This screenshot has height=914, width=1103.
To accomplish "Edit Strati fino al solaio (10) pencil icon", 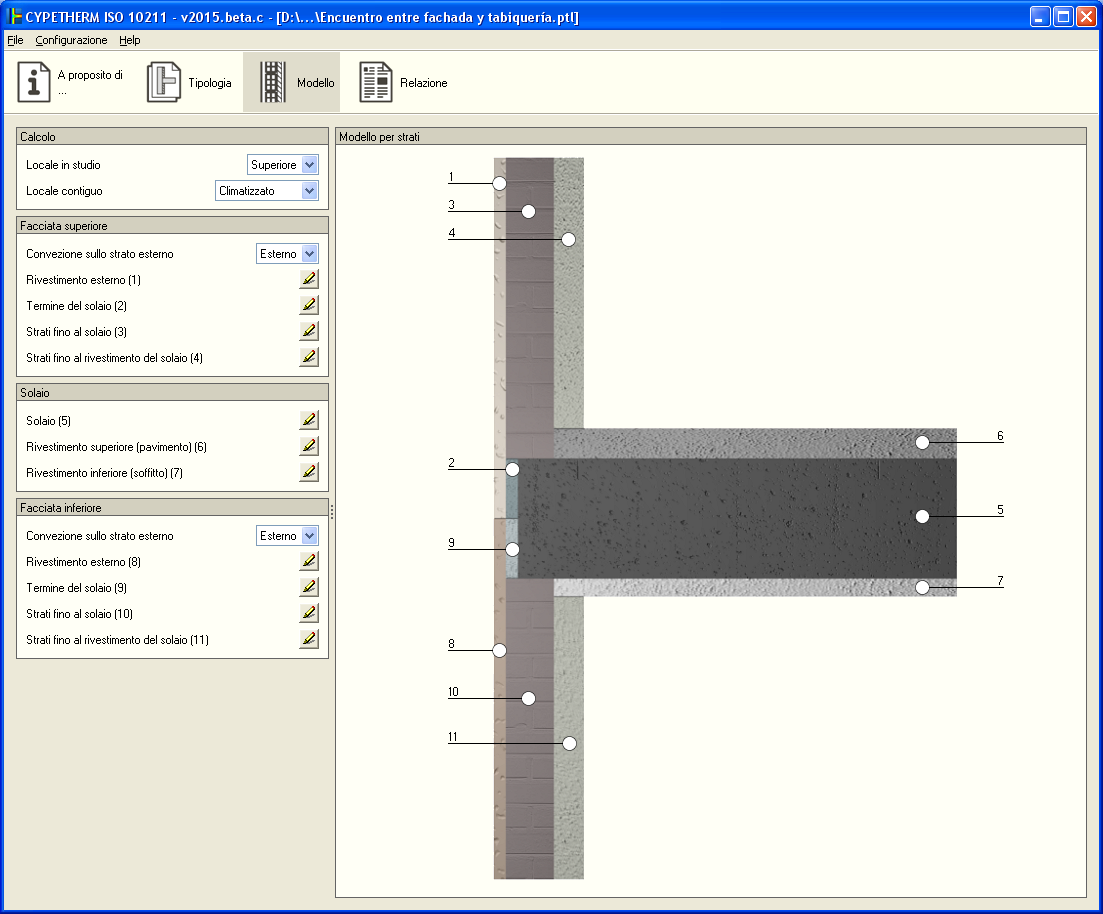I will (x=309, y=614).
